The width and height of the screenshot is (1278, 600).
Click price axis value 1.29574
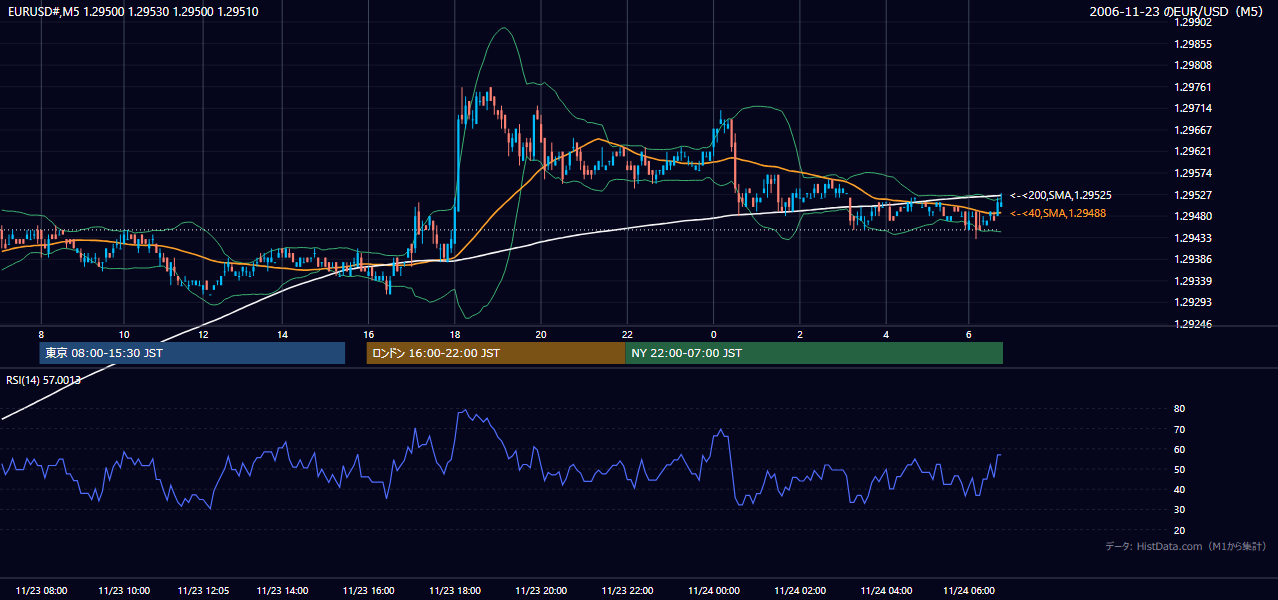(x=1193, y=174)
